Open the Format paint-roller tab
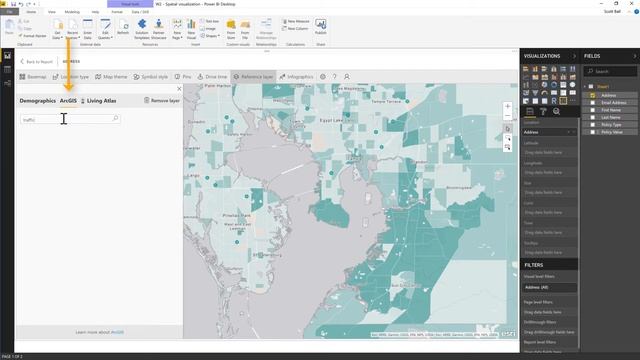 click(x=543, y=111)
